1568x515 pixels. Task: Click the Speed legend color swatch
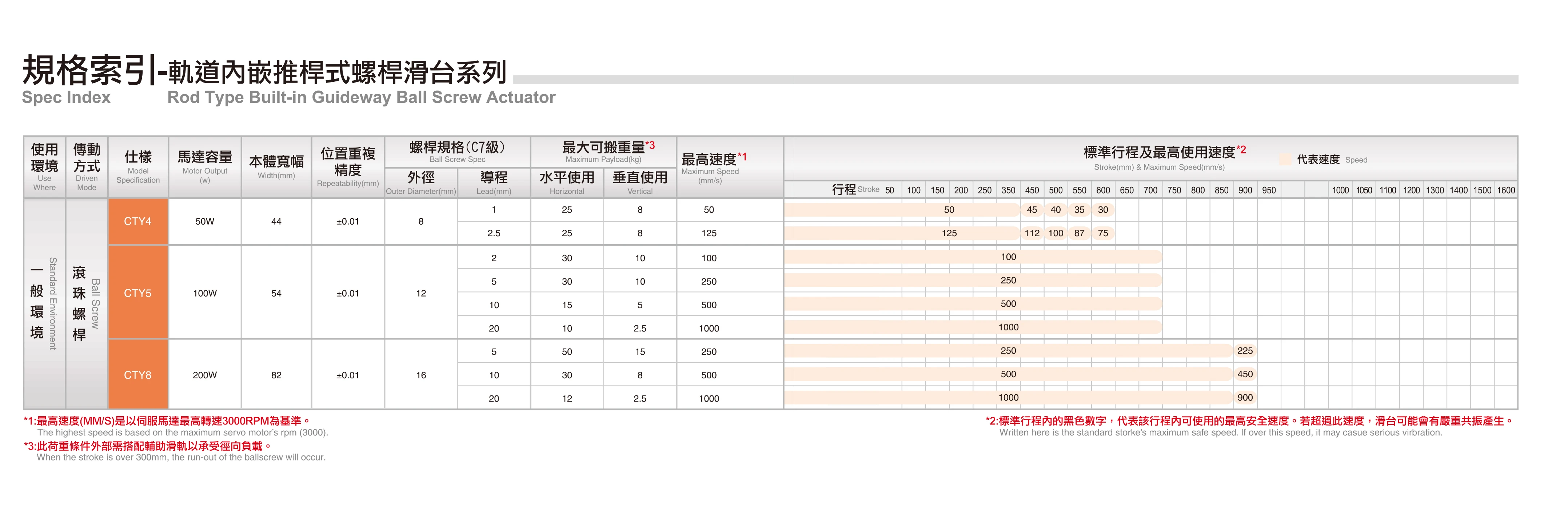tap(1285, 159)
